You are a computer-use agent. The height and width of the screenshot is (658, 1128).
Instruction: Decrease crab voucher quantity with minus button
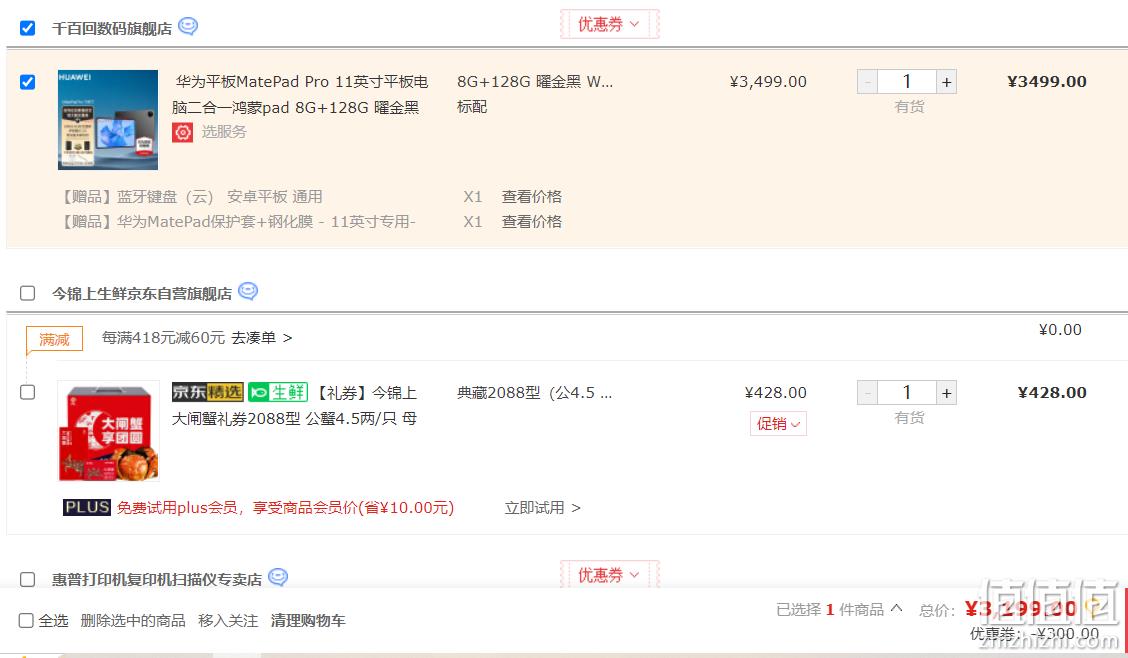pos(868,393)
